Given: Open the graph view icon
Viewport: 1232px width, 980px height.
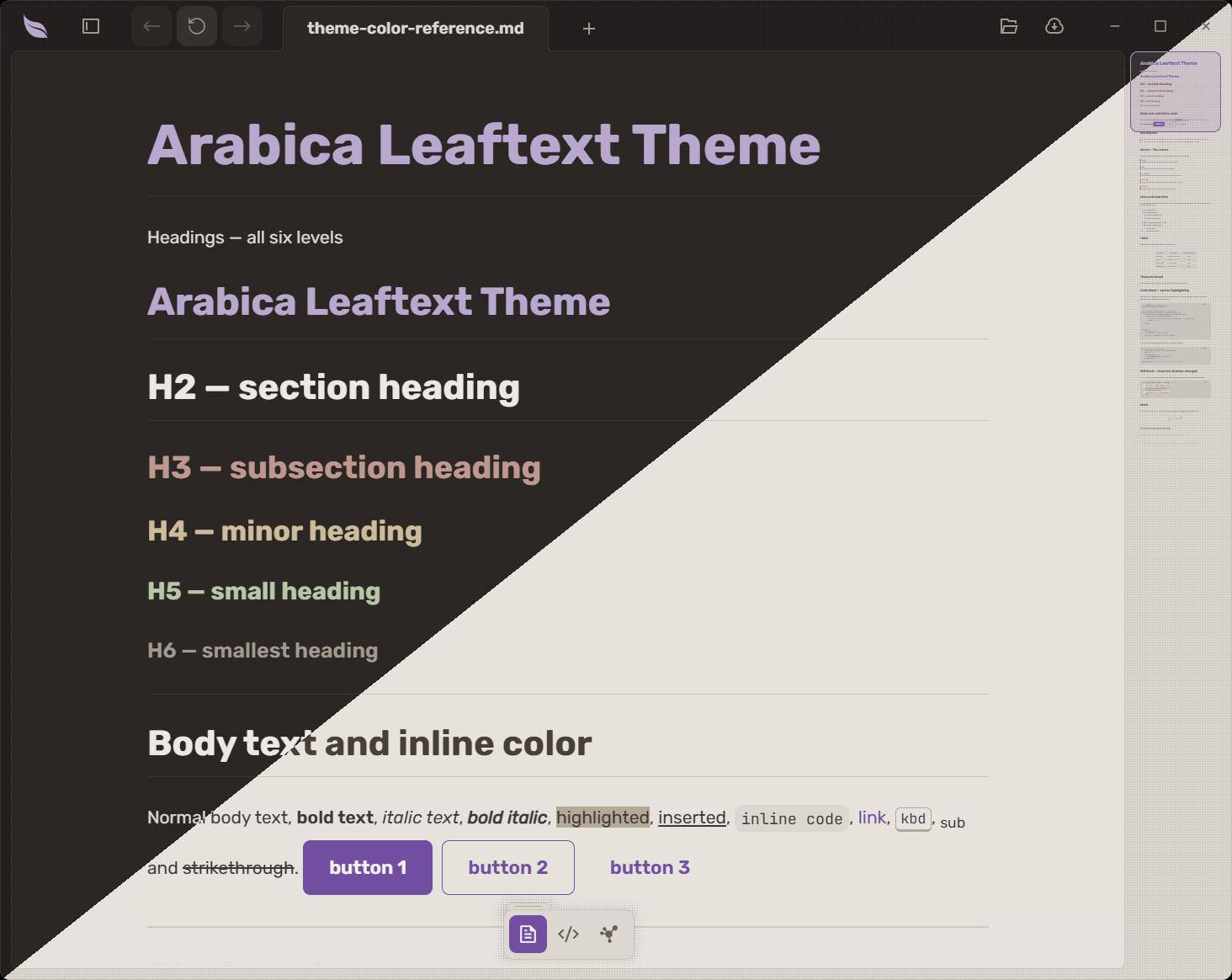Looking at the screenshot, I should point(608,934).
